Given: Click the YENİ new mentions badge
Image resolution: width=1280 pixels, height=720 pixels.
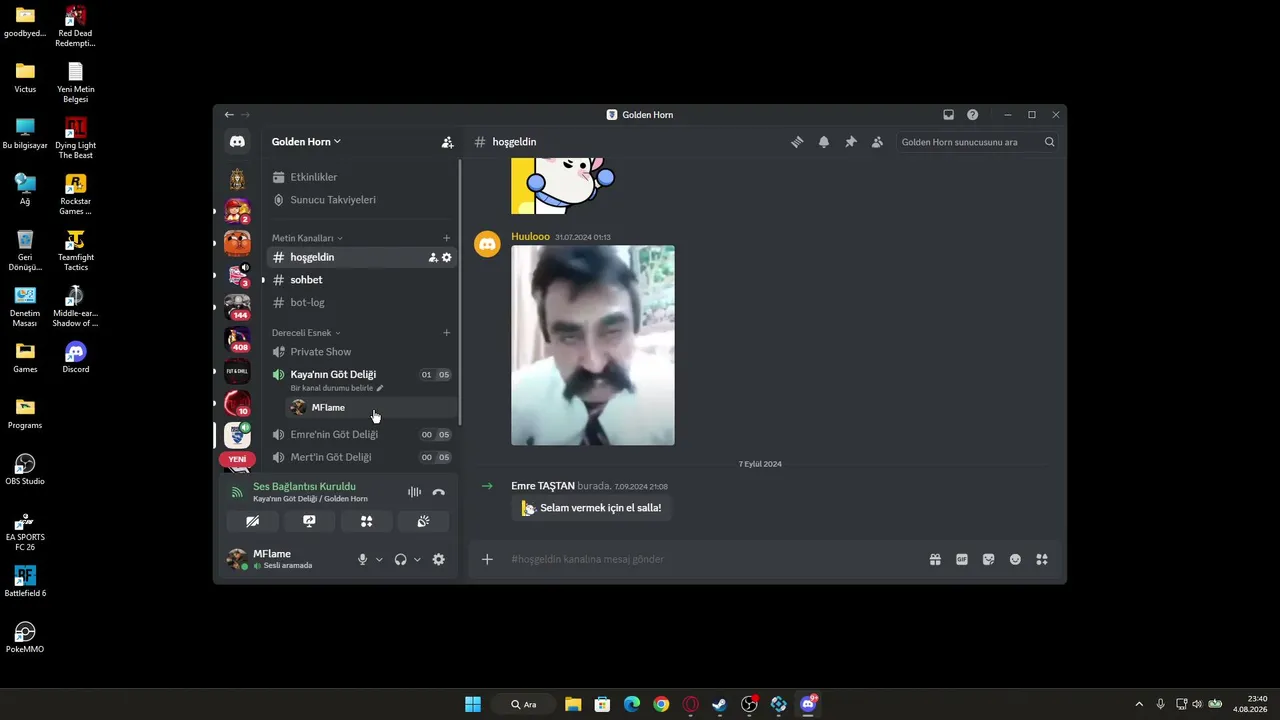Looking at the screenshot, I should point(237,459).
